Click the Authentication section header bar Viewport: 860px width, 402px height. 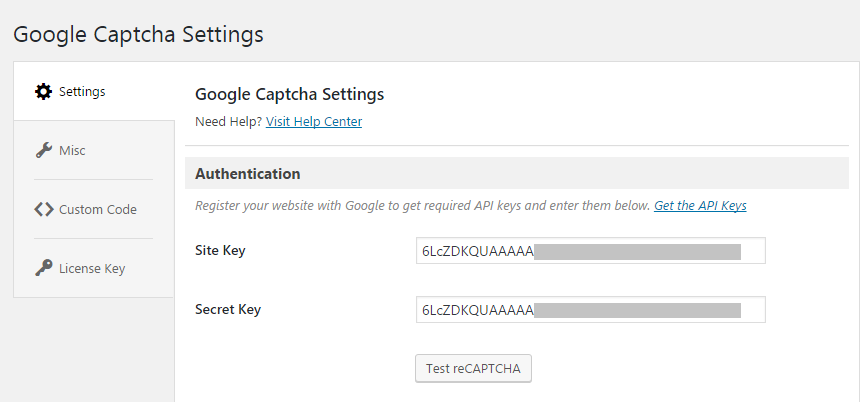click(x=517, y=173)
